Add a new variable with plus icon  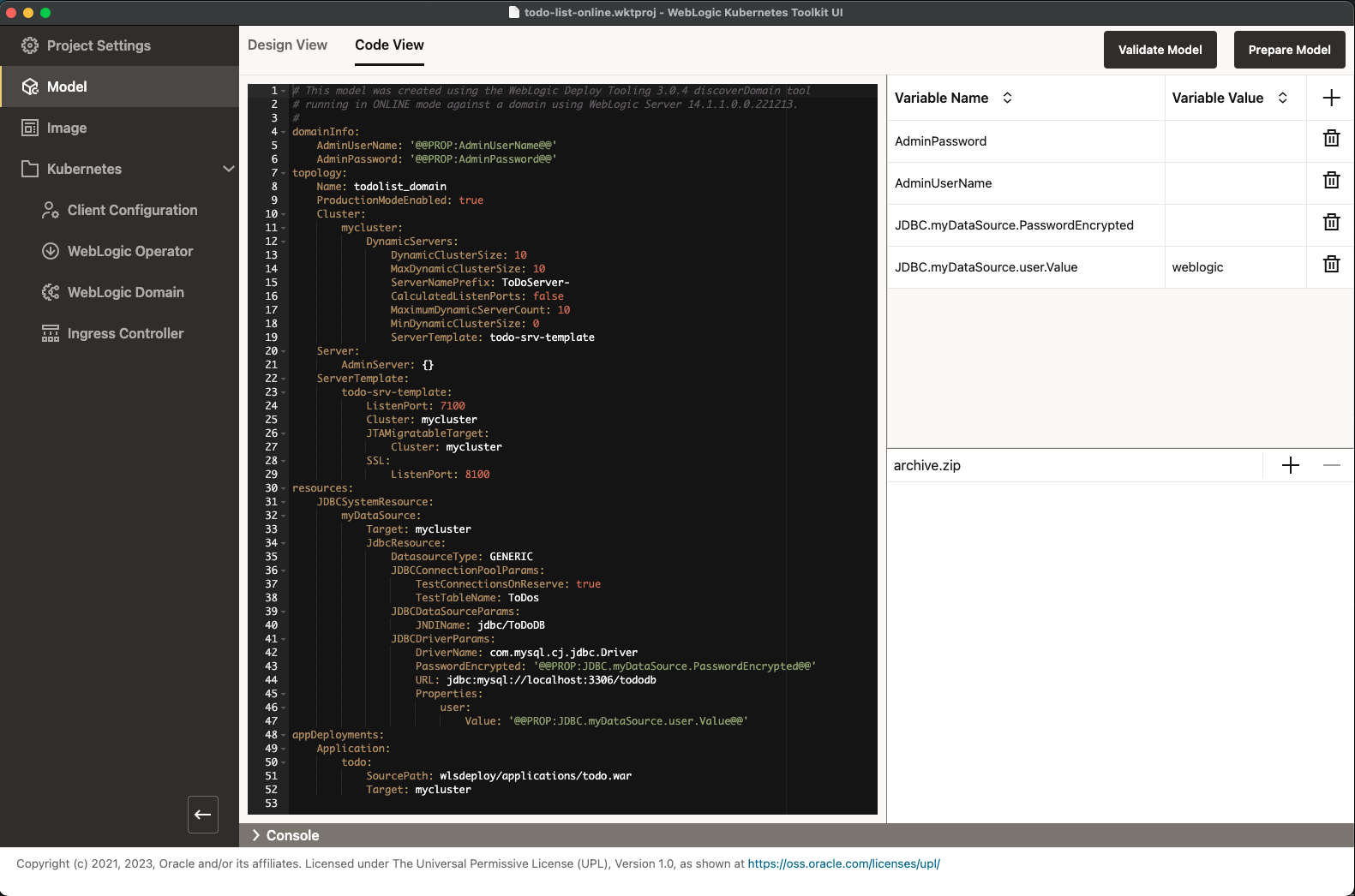point(1331,98)
